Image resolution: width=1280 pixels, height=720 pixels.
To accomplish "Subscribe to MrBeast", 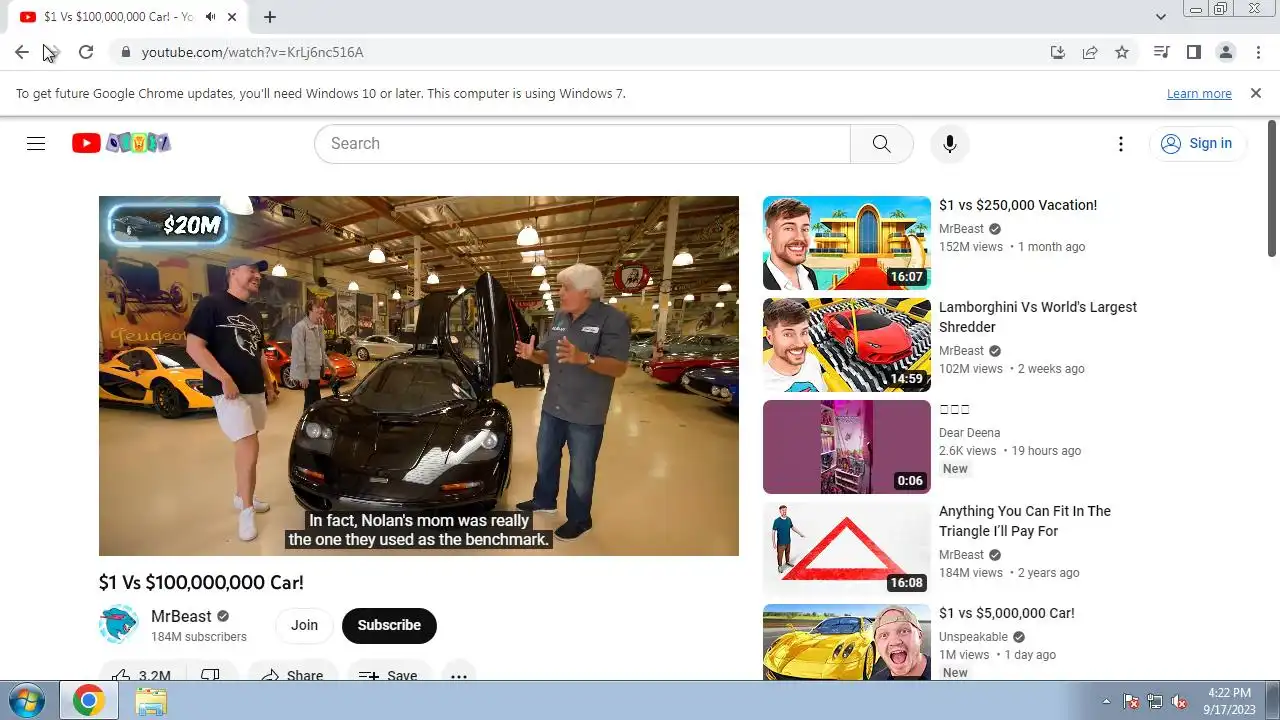I will tap(389, 625).
